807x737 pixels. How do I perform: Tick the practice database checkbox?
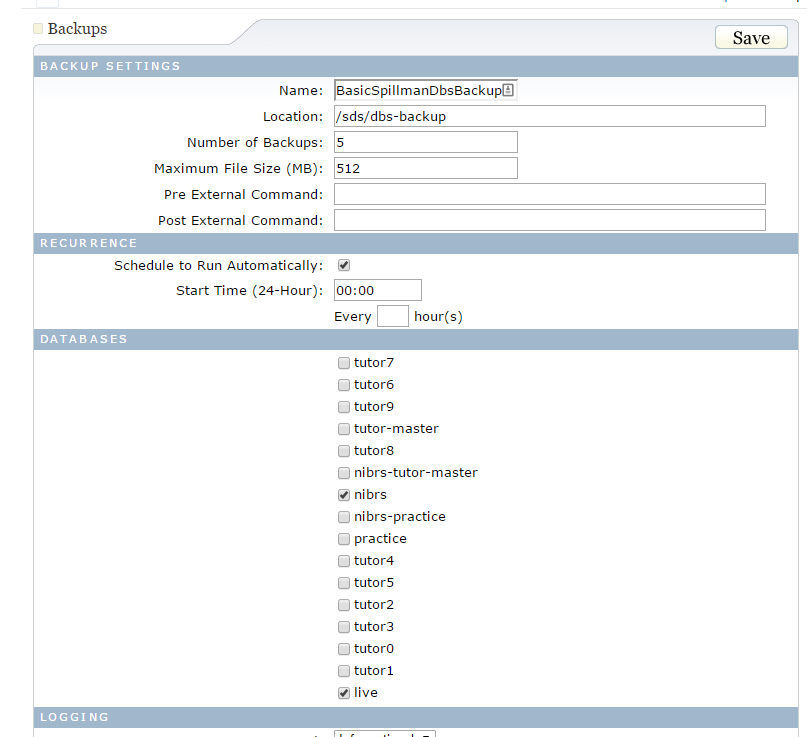click(344, 539)
